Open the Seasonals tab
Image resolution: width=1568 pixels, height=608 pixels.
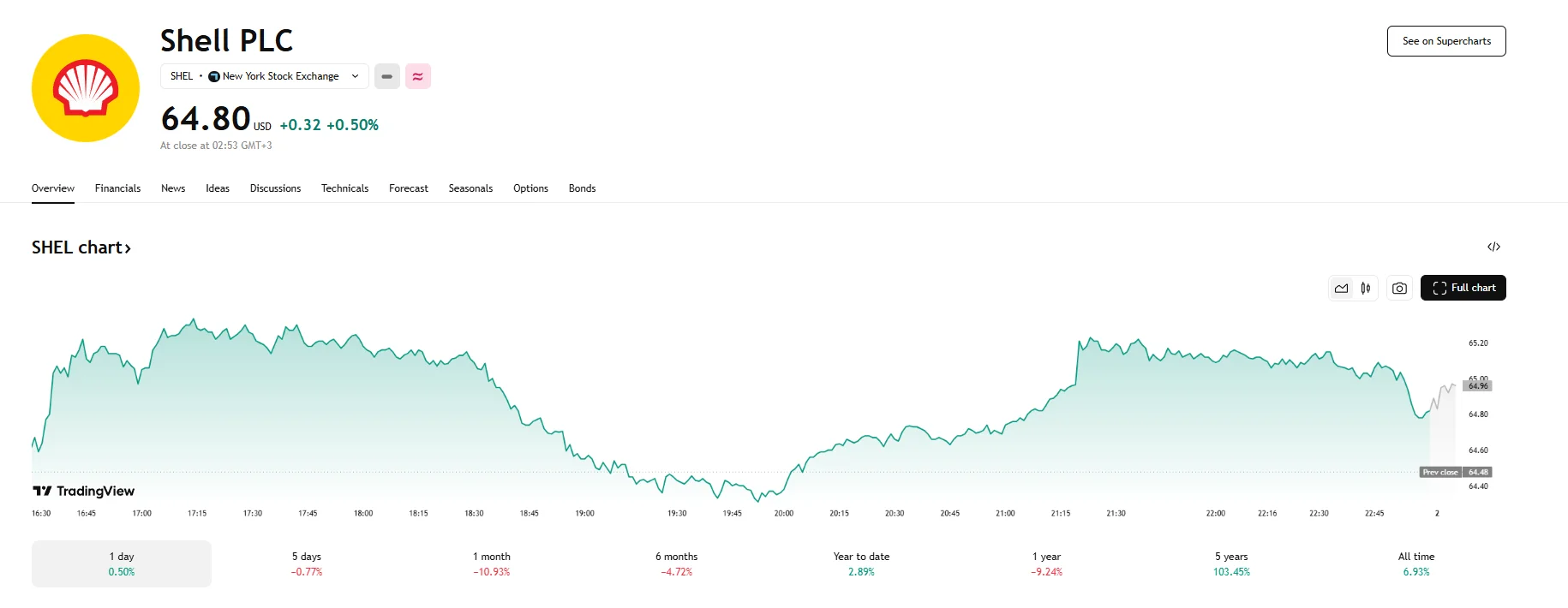[x=470, y=188]
